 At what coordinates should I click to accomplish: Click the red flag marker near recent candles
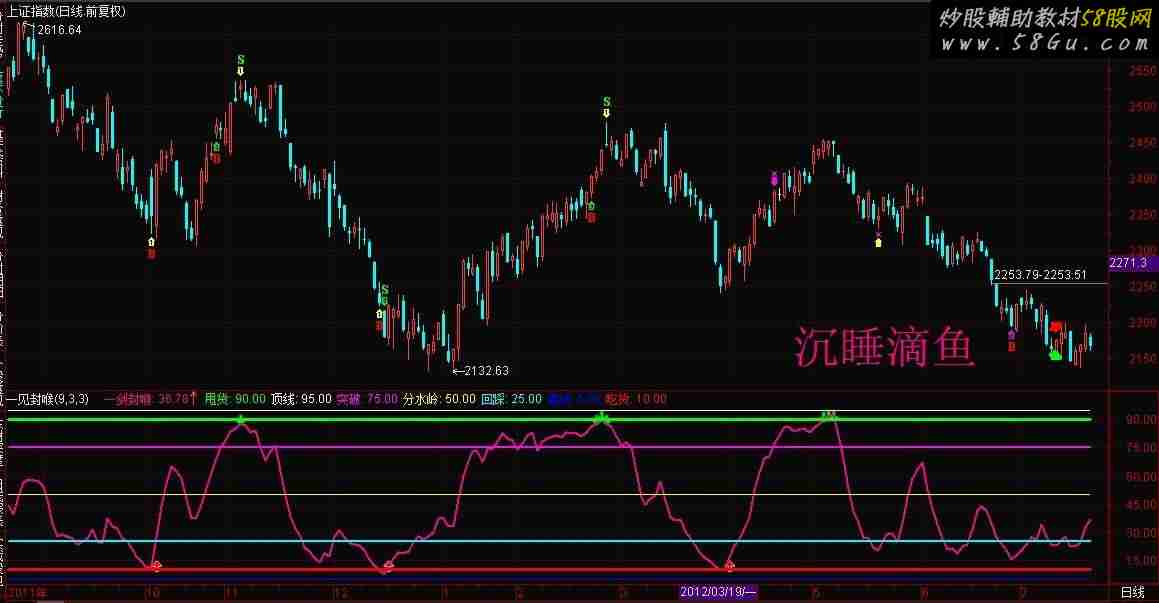[x=1056, y=327]
